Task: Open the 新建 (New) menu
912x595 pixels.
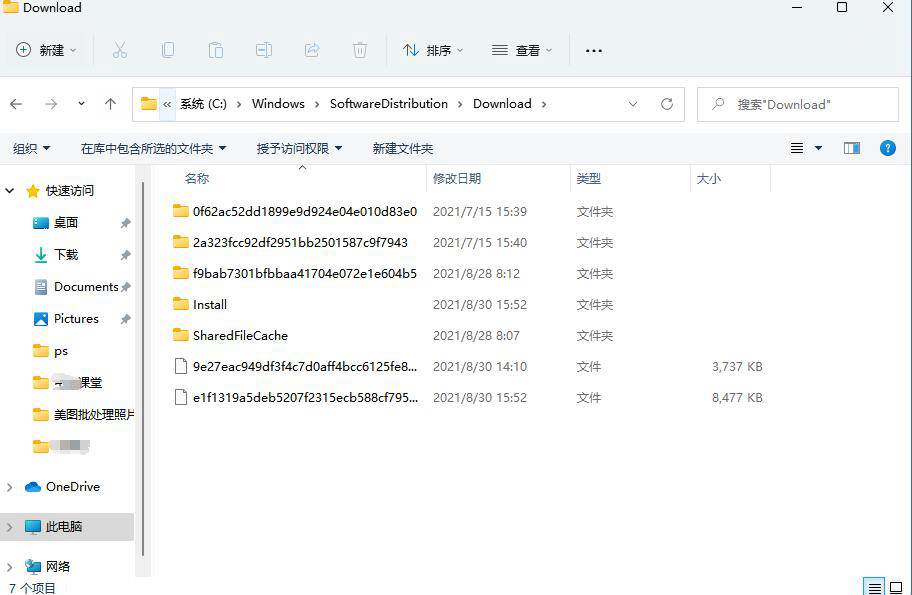Action: coord(44,48)
